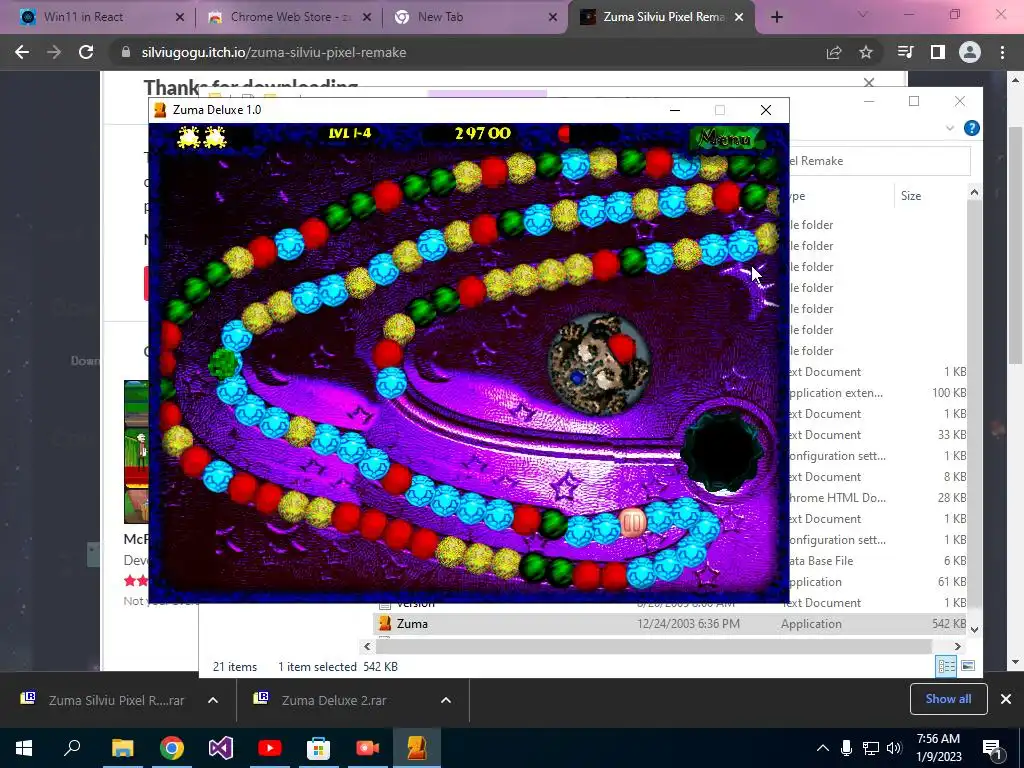Screen dimensions: 1024x768
Task: Open Chrome from the taskbar
Action: click(x=172, y=748)
